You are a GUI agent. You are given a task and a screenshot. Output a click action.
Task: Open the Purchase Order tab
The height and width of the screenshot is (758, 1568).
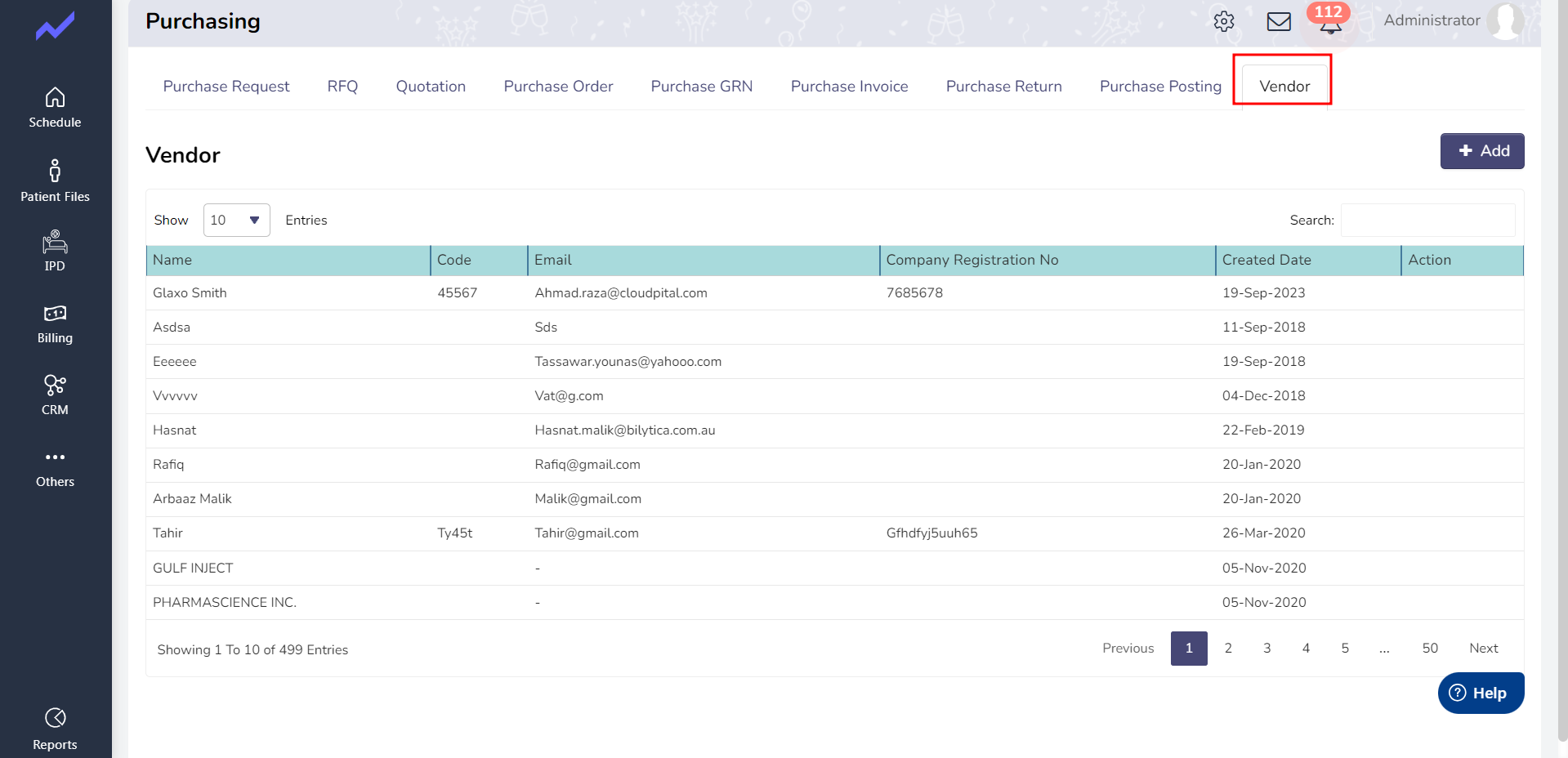coord(558,87)
